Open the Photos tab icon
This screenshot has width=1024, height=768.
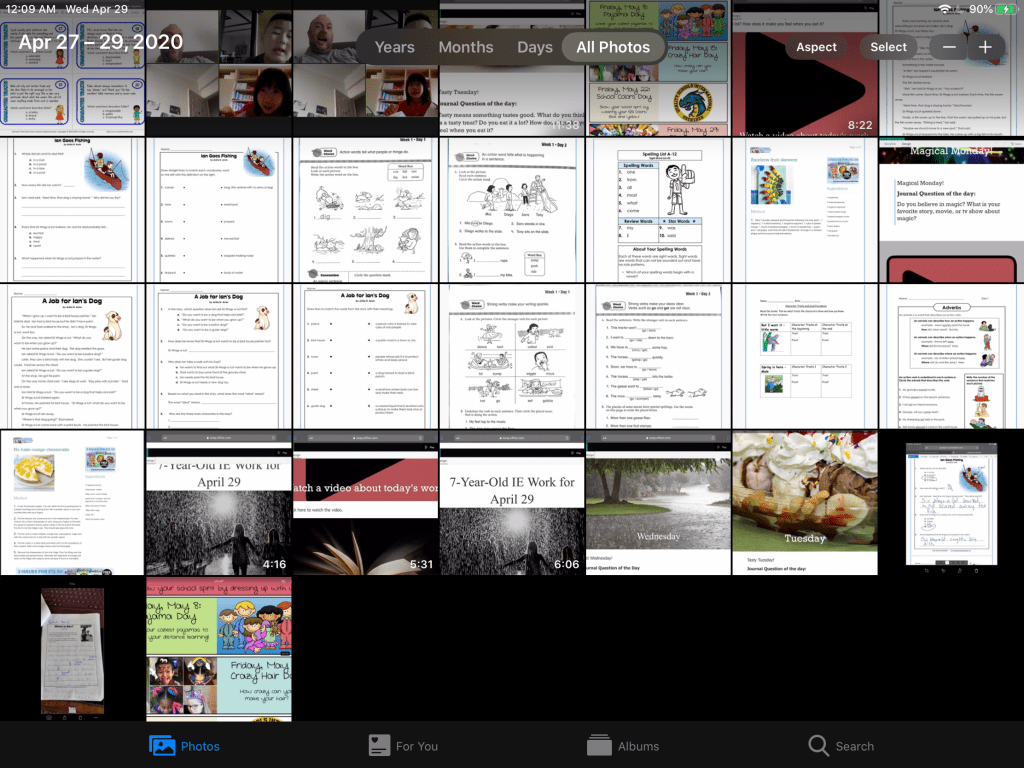(x=162, y=745)
